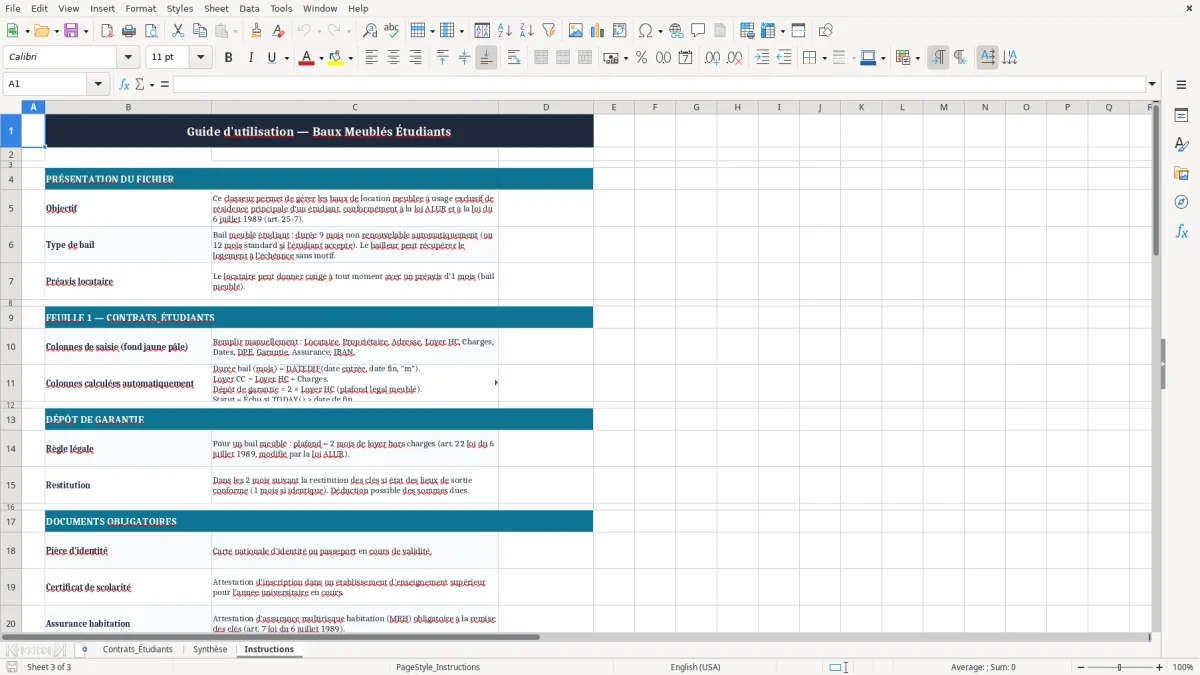Expand the Open file dropdown arrow
The width and height of the screenshot is (1200, 675).
(56, 31)
